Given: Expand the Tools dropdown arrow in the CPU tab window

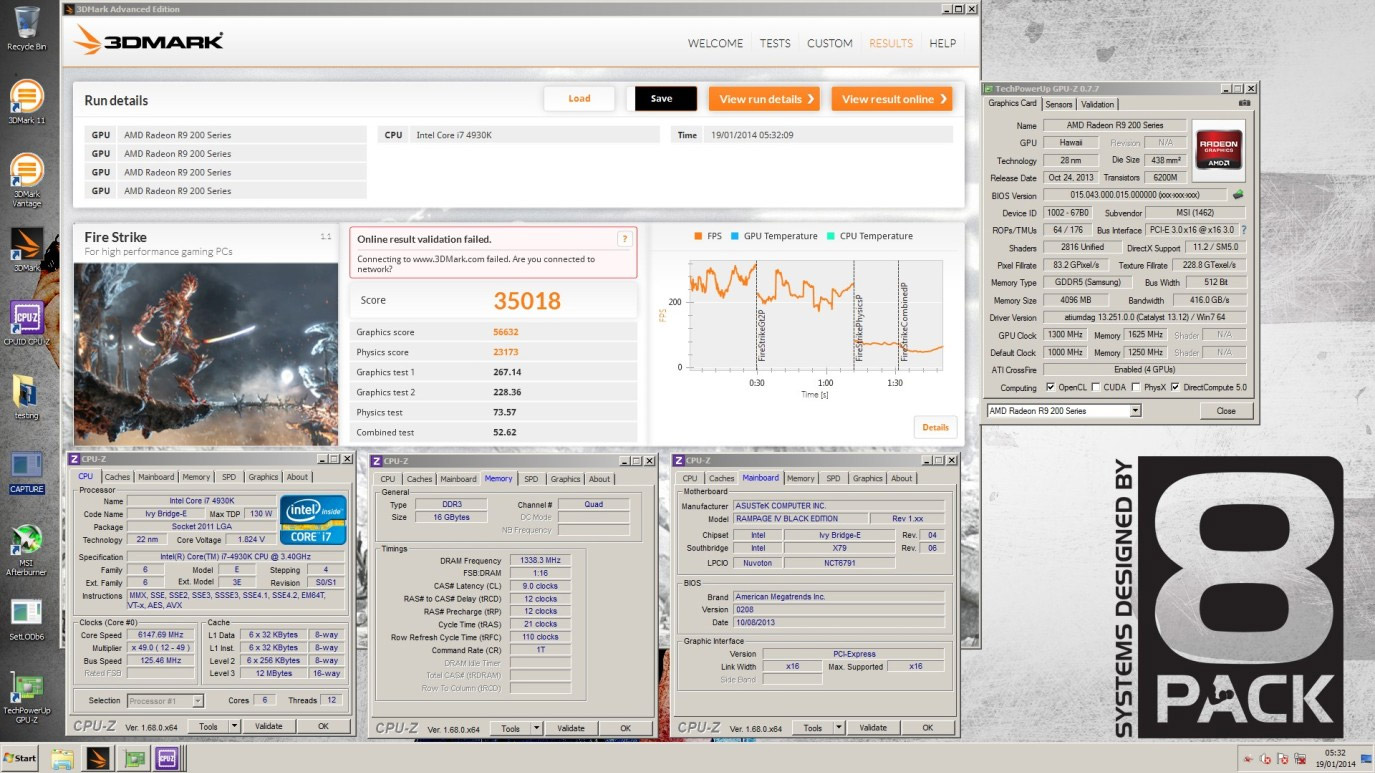Looking at the screenshot, I should (x=236, y=727).
